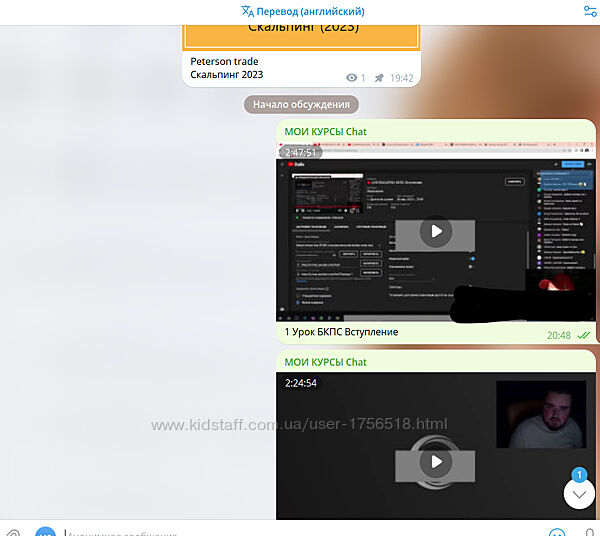600x536 pixels.
Task: Click the Начало обсуждения label
Action: click(301, 104)
